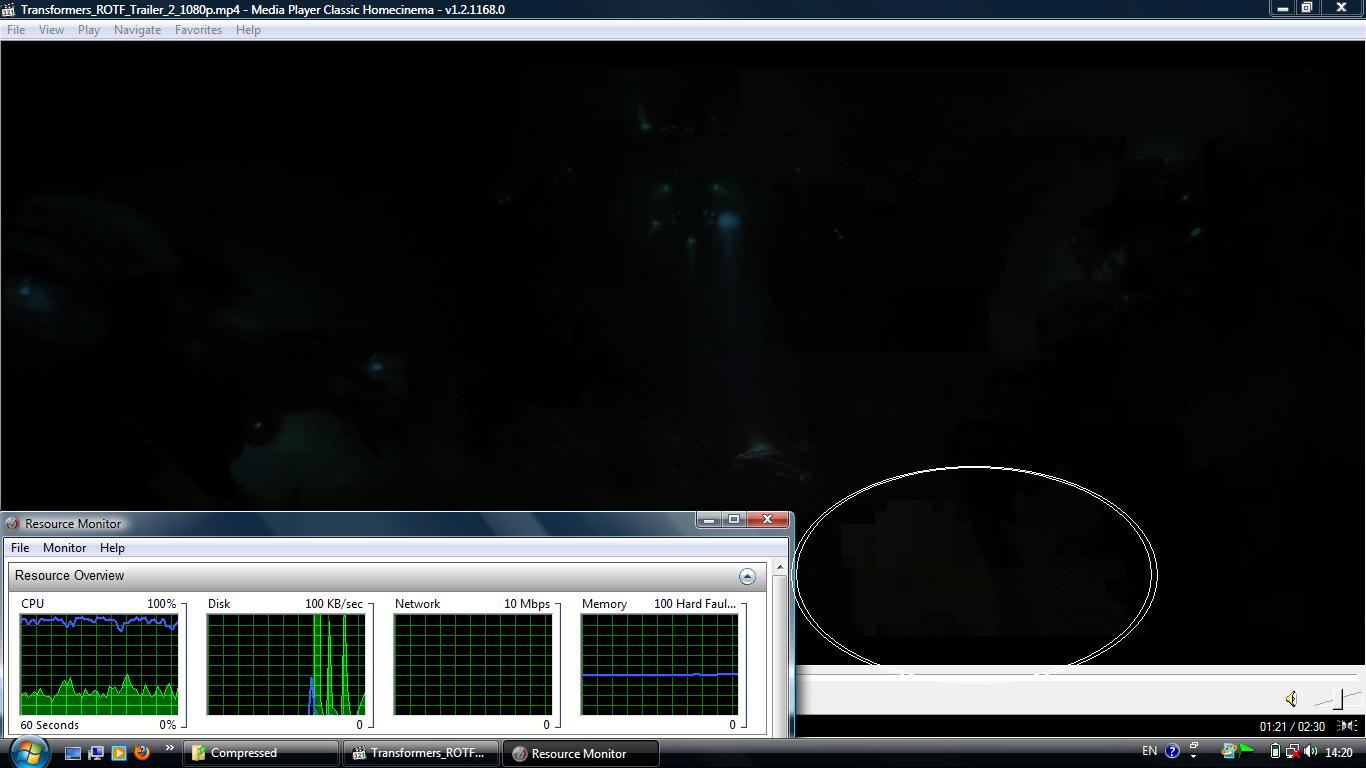Viewport: 1366px width, 768px height.
Task: Click the '100 Hard Faul...' Memory label
Action: (695, 604)
